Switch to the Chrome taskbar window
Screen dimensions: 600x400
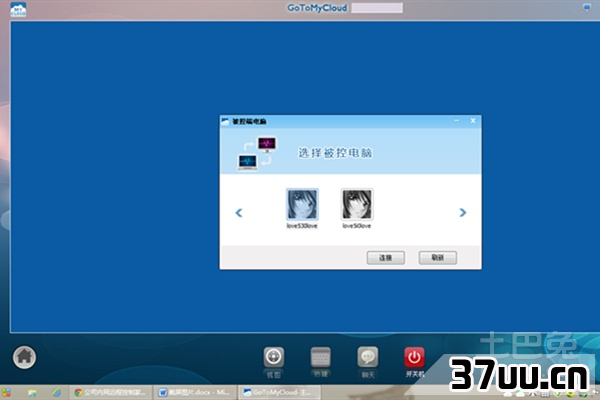click(x=110, y=392)
